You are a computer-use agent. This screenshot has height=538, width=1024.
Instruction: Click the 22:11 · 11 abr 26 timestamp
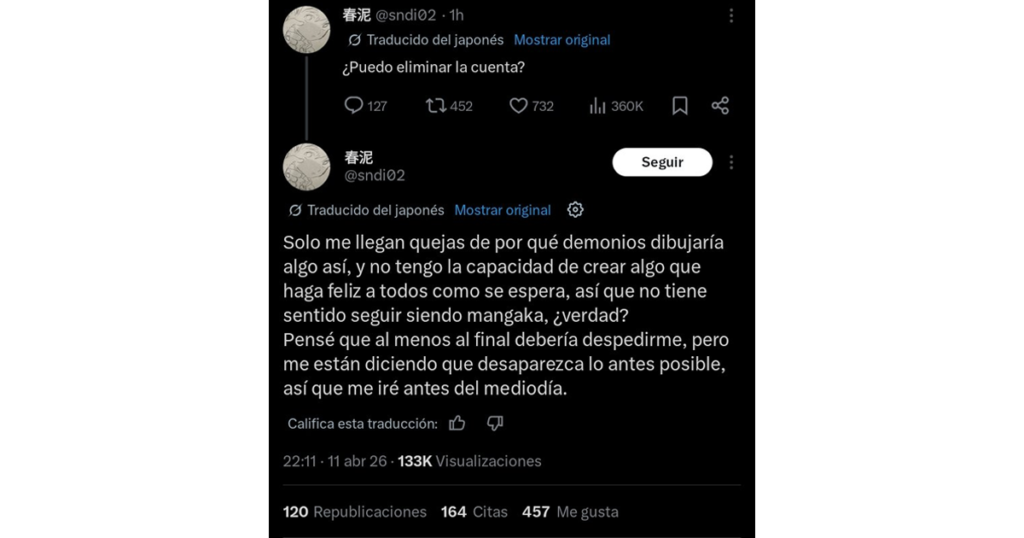[333, 461]
